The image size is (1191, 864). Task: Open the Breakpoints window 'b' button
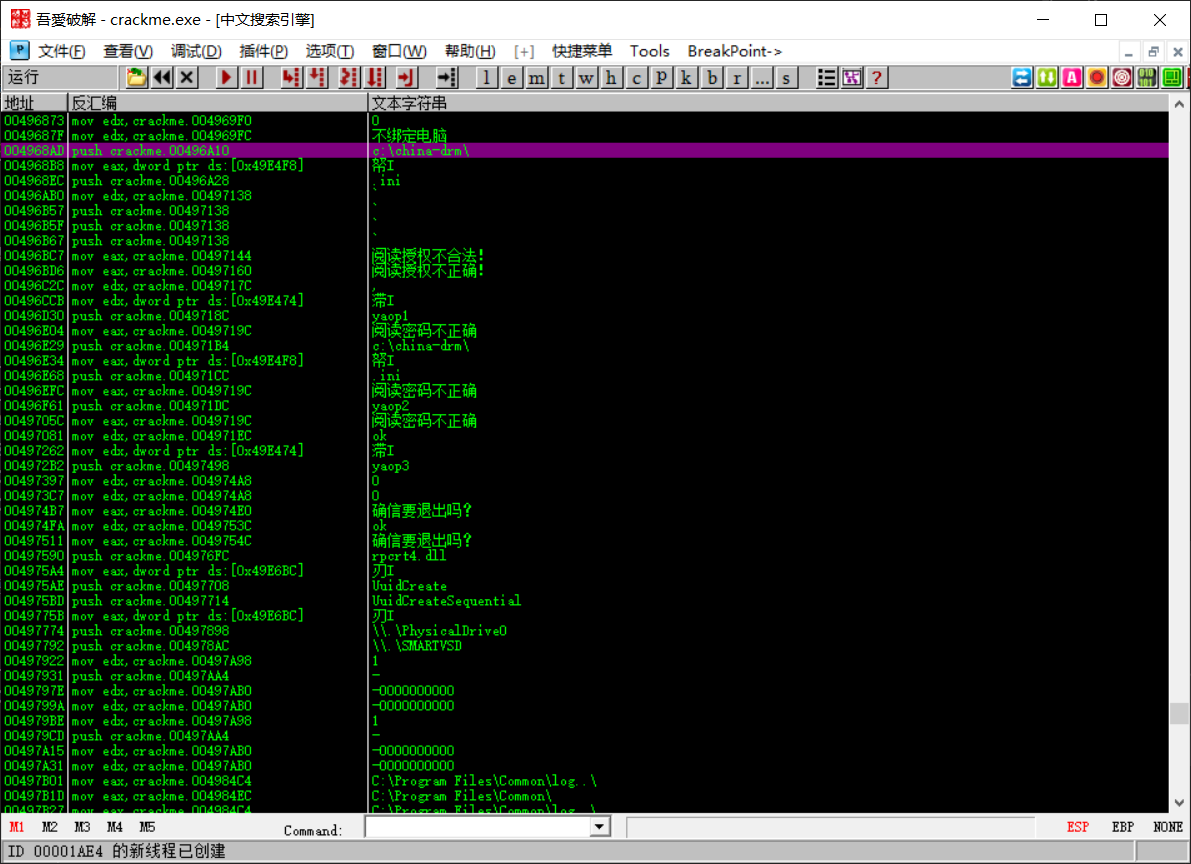pyautogui.click(x=712, y=78)
